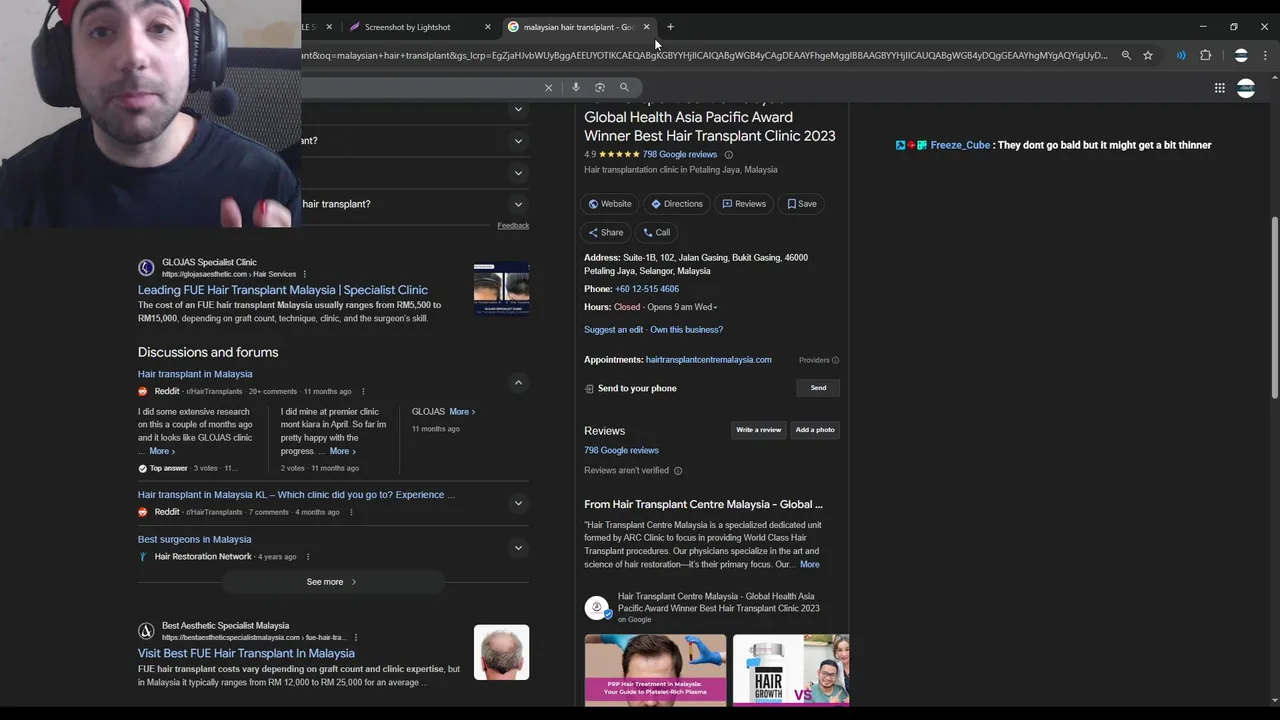Open Leading FUE Hair Transplant Malaysia link
Screen dimensions: 1280x720
click(x=283, y=290)
